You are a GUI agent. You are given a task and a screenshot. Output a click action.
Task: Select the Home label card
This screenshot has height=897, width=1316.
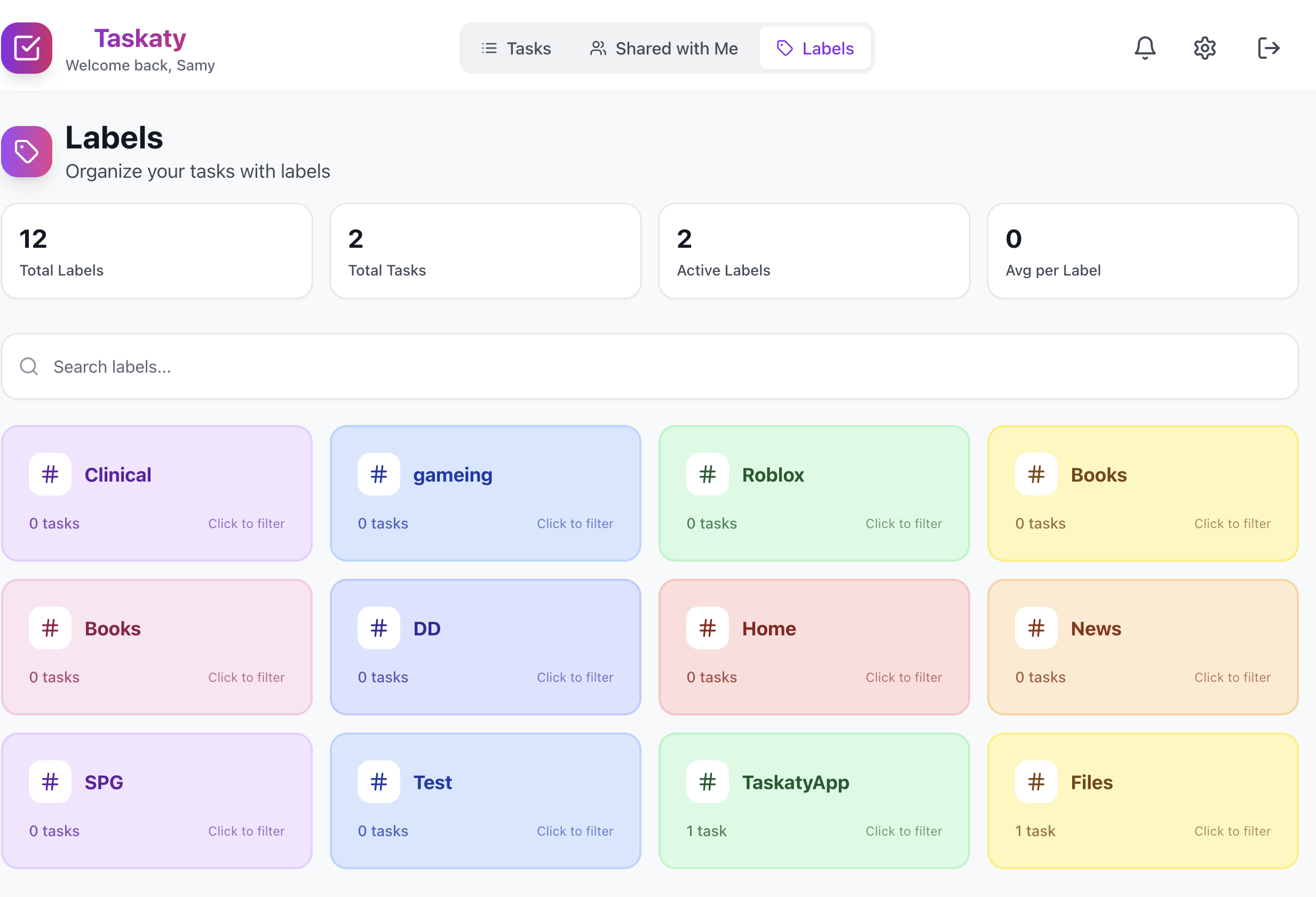click(814, 647)
